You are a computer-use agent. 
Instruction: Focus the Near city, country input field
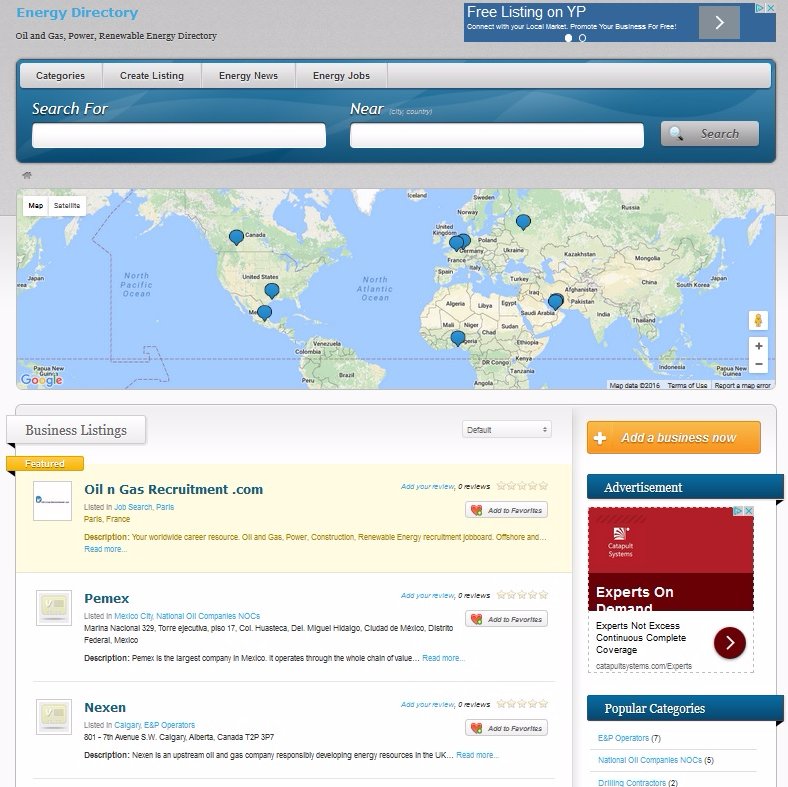tap(497, 136)
